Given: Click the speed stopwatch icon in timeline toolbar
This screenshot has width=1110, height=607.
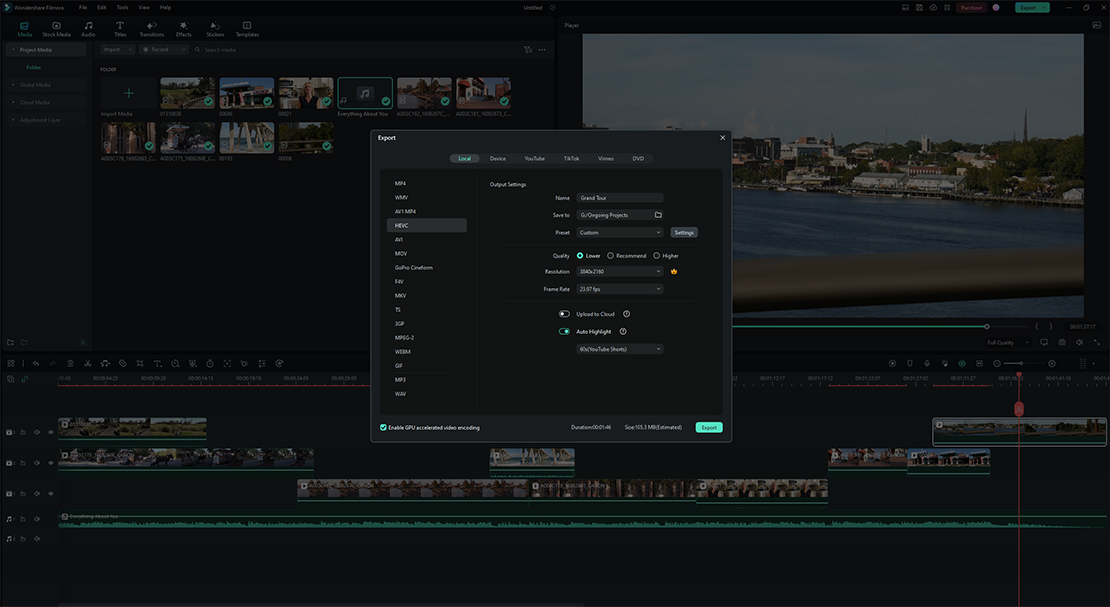Looking at the screenshot, I should coord(210,363).
